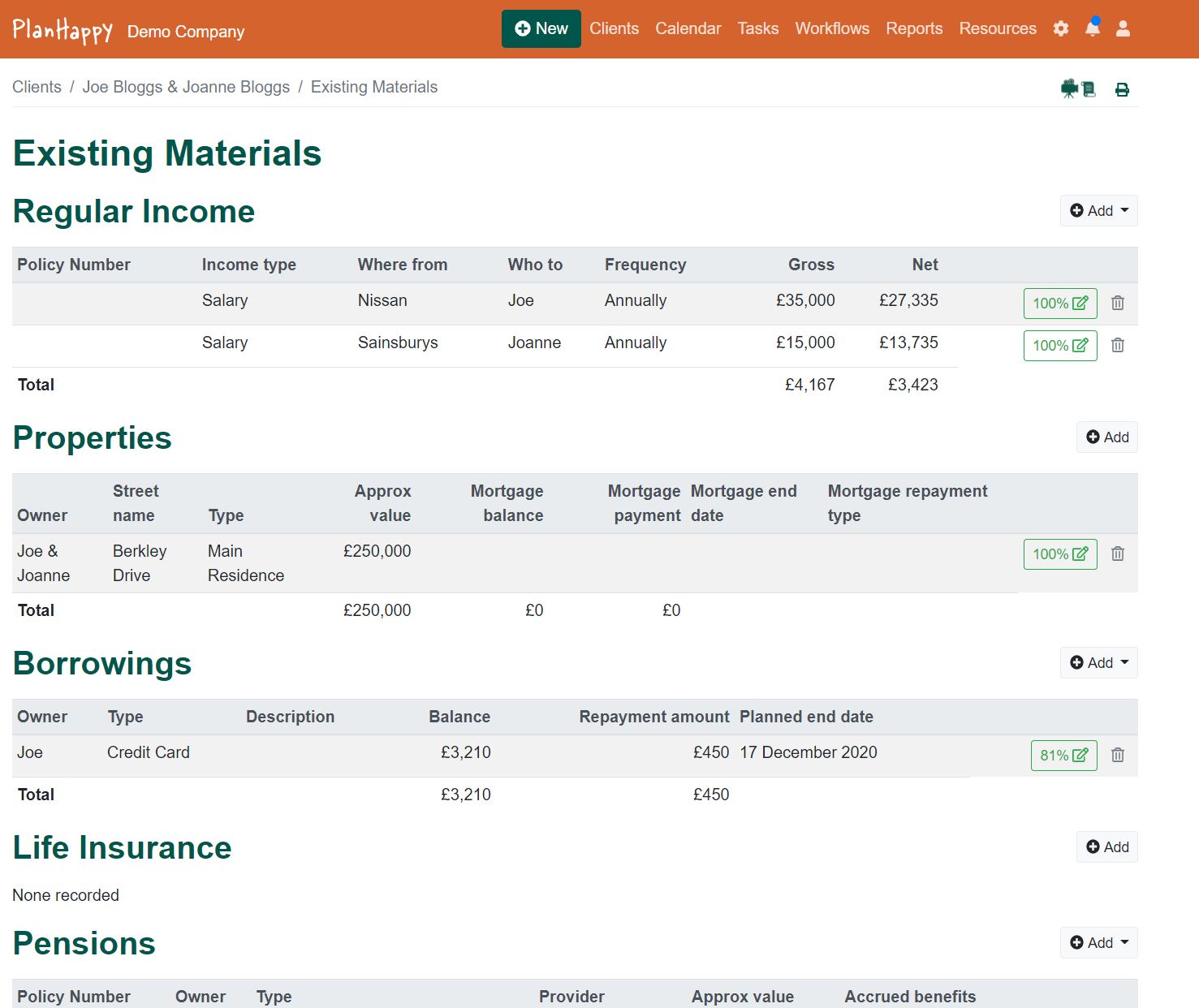This screenshot has height=1008, width=1199.
Task: Delete the Sainsburys salary income row
Action: [x=1117, y=345]
